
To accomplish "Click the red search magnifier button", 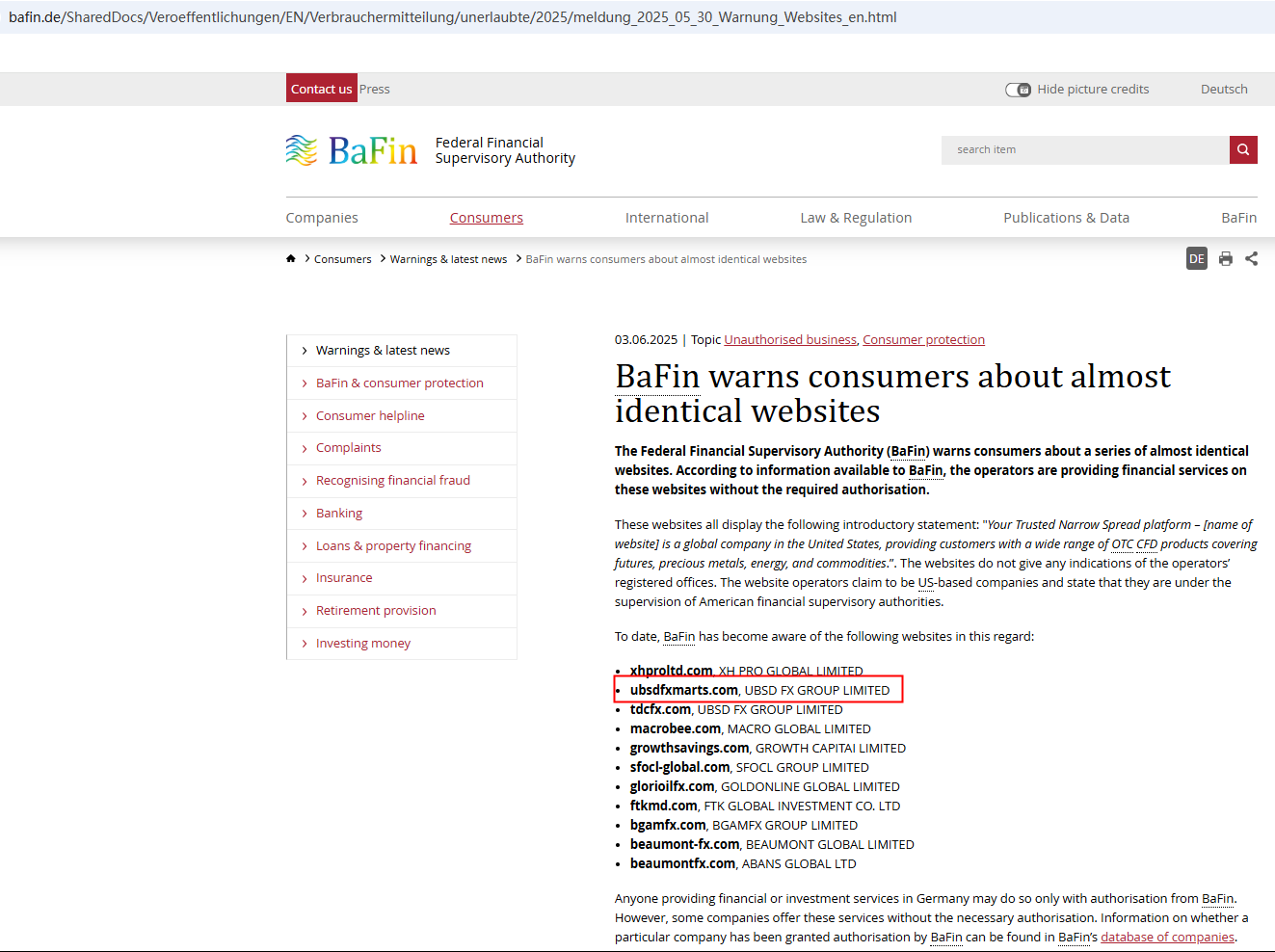I will [1243, 149].
